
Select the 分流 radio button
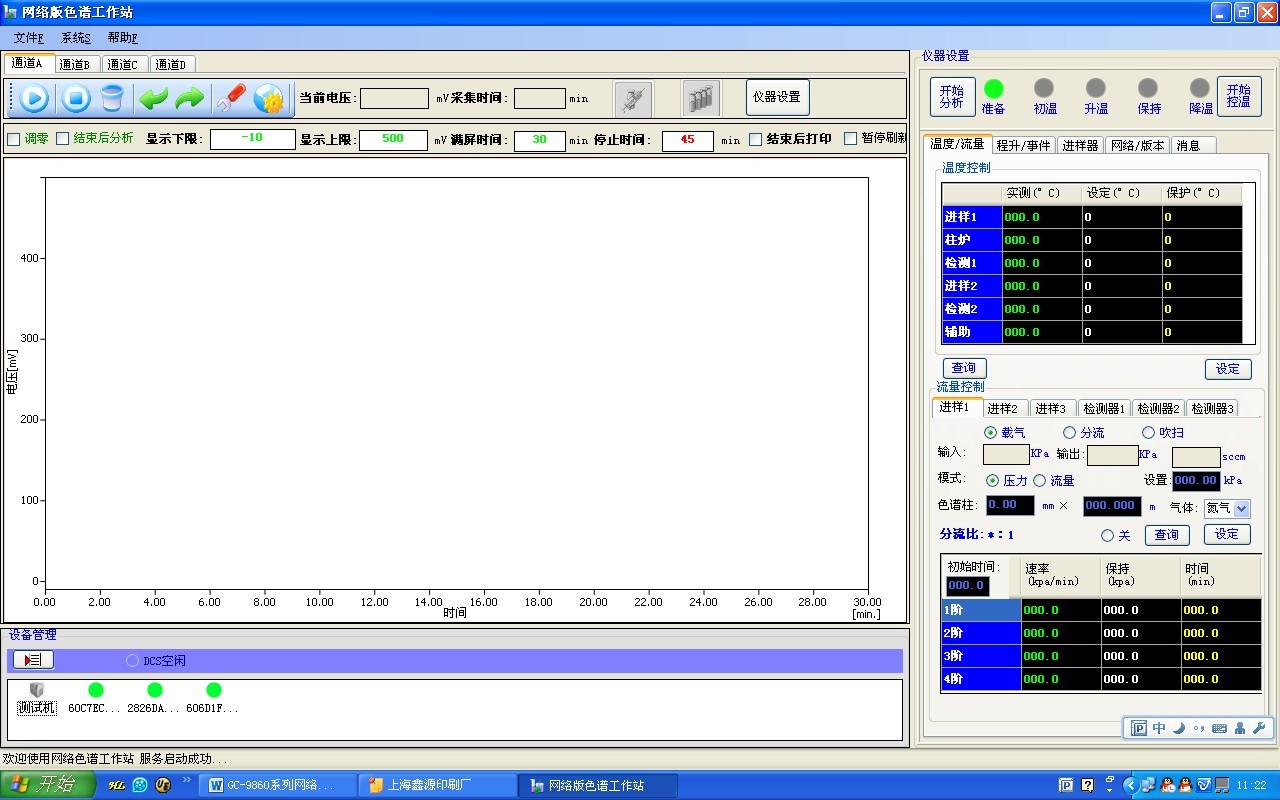[x=1069, y=433]
